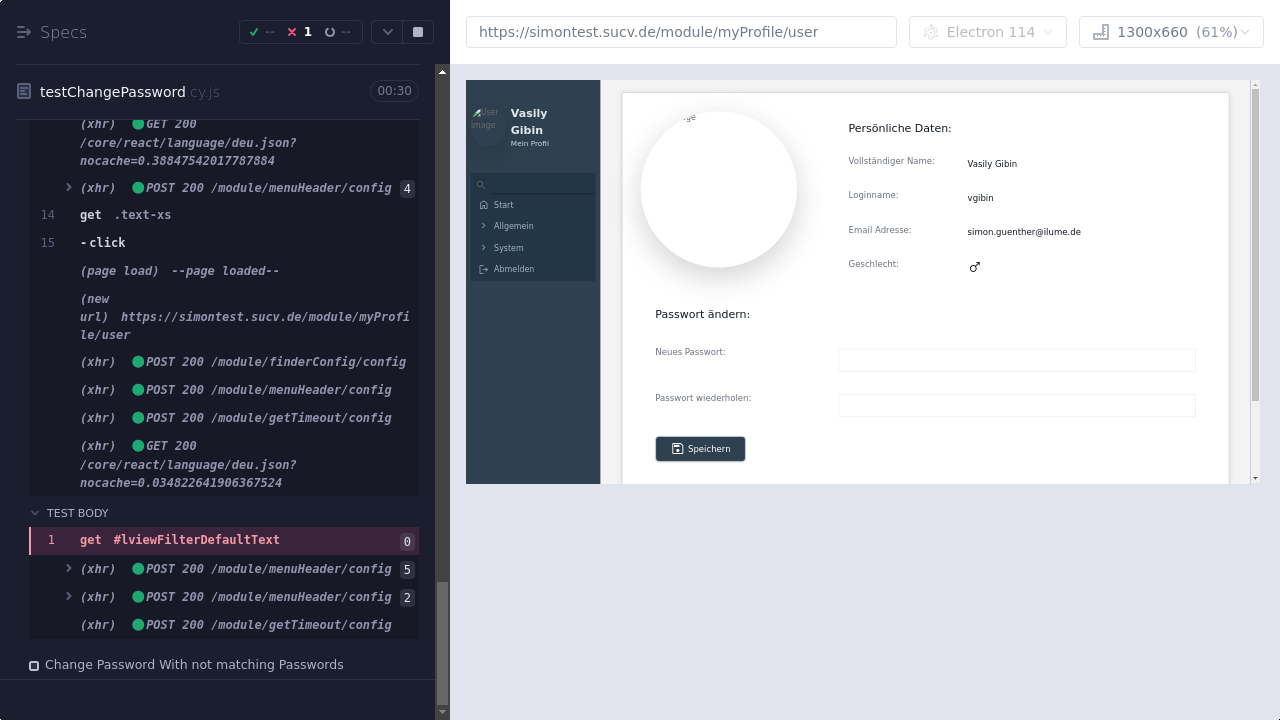Stop the running test with square button

click(x=418, y=32)
